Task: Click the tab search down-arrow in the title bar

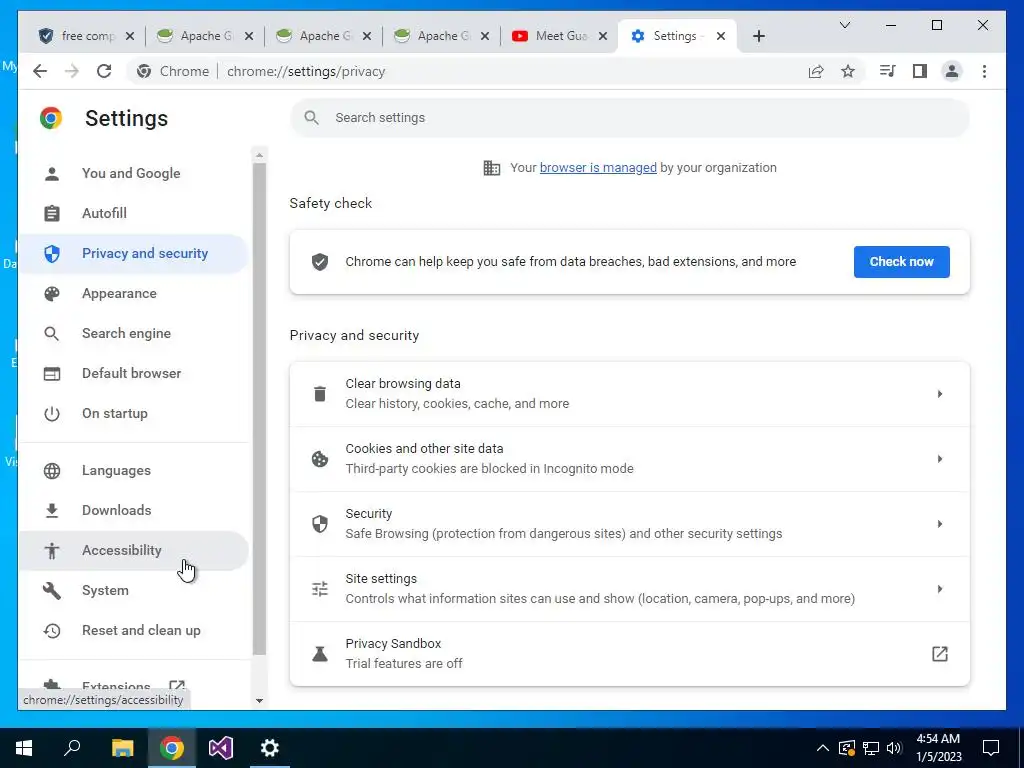Action: coord(844,25)
